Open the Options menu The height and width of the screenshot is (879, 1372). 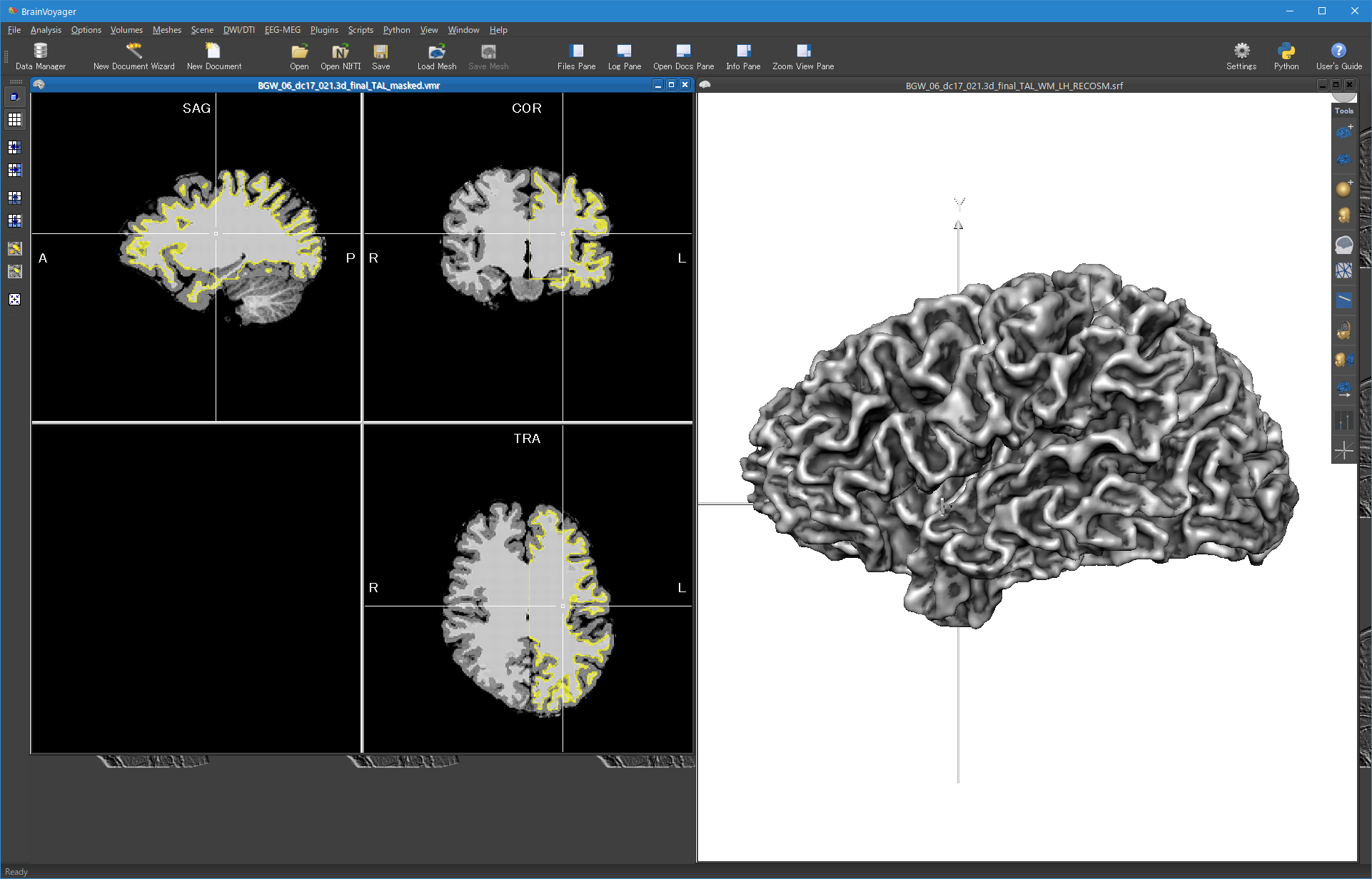86,30
